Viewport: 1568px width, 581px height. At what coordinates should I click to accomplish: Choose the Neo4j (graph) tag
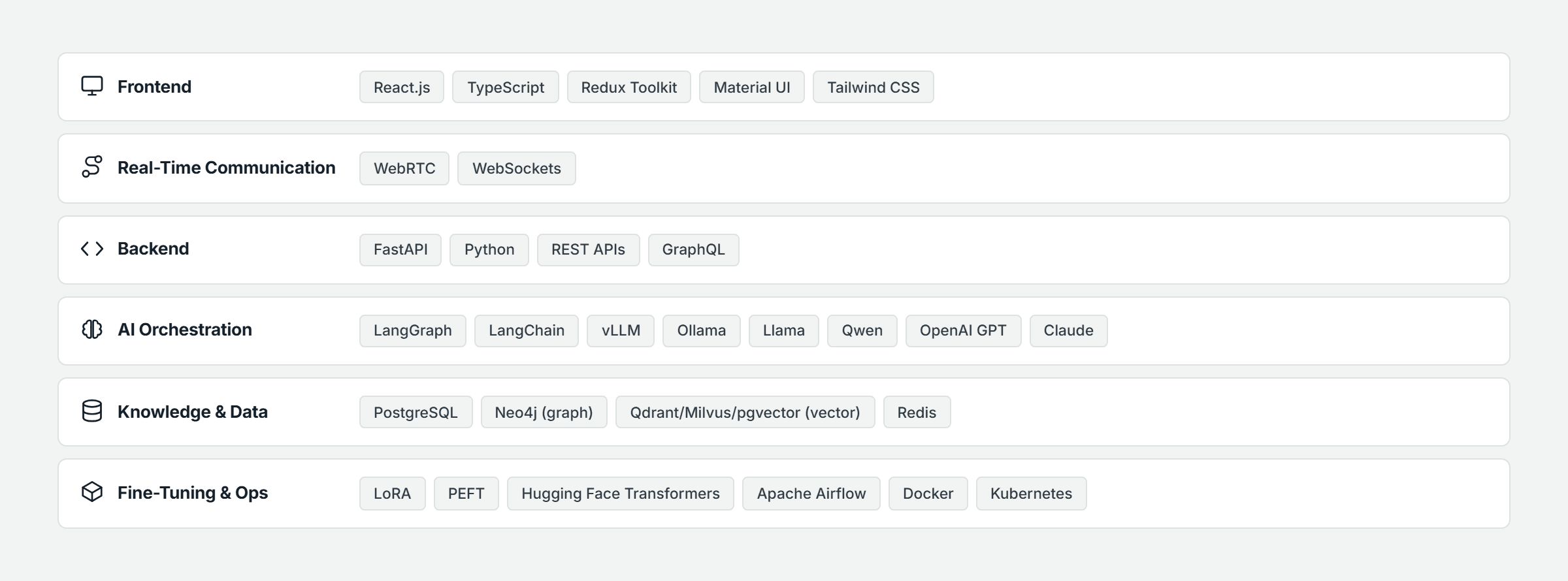[544, 412]
